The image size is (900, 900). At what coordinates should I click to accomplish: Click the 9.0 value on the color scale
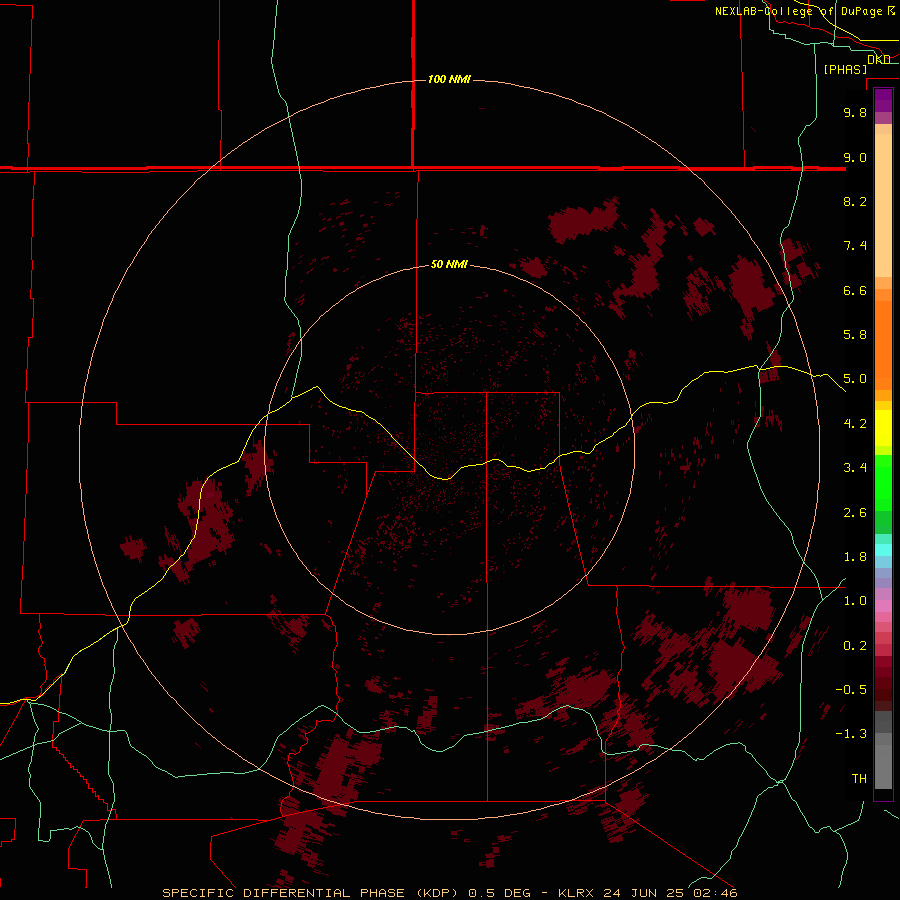855,157
